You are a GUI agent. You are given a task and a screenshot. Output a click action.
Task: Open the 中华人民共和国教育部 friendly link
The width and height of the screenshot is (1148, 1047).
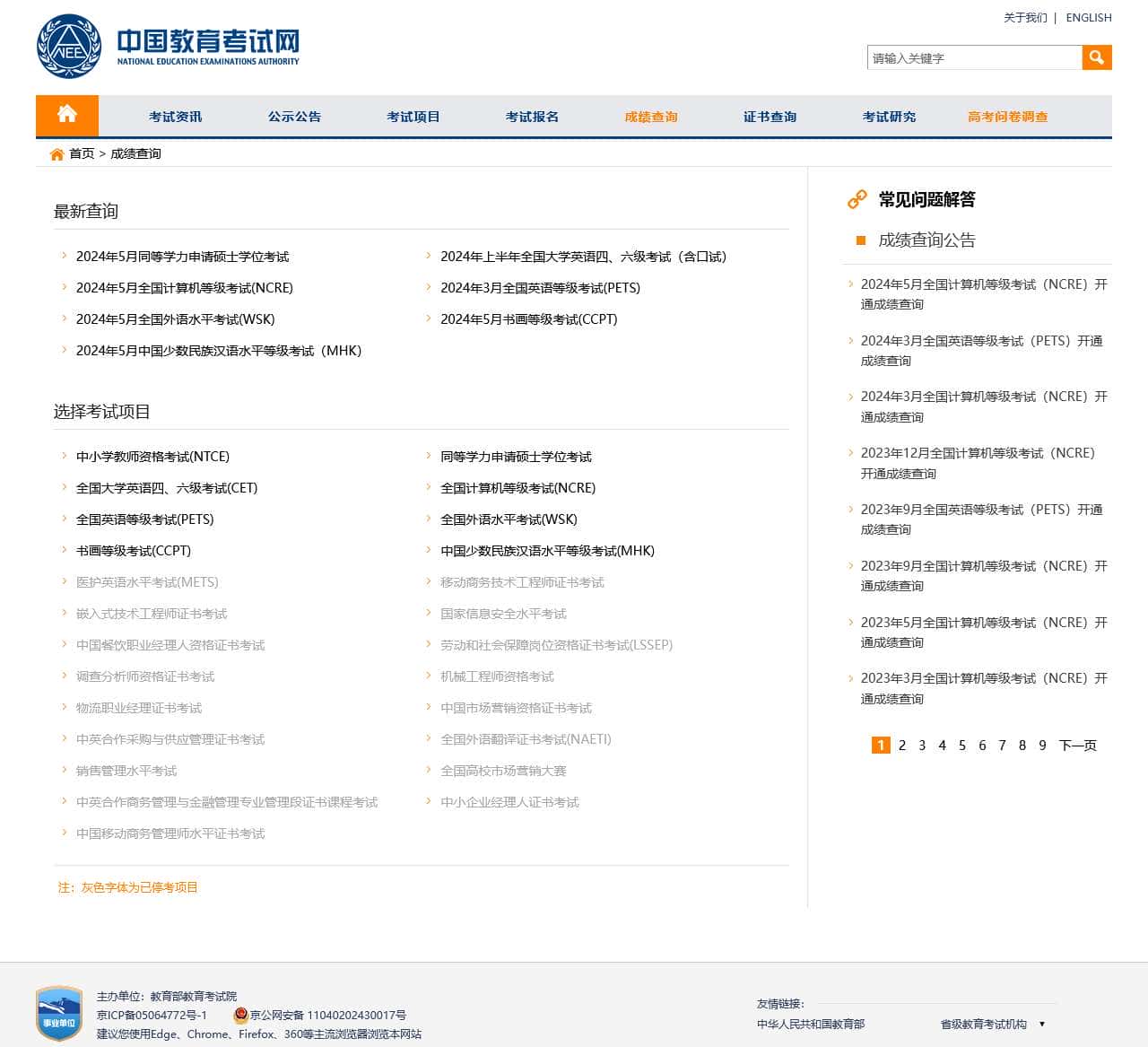(x=812, y=1023)
